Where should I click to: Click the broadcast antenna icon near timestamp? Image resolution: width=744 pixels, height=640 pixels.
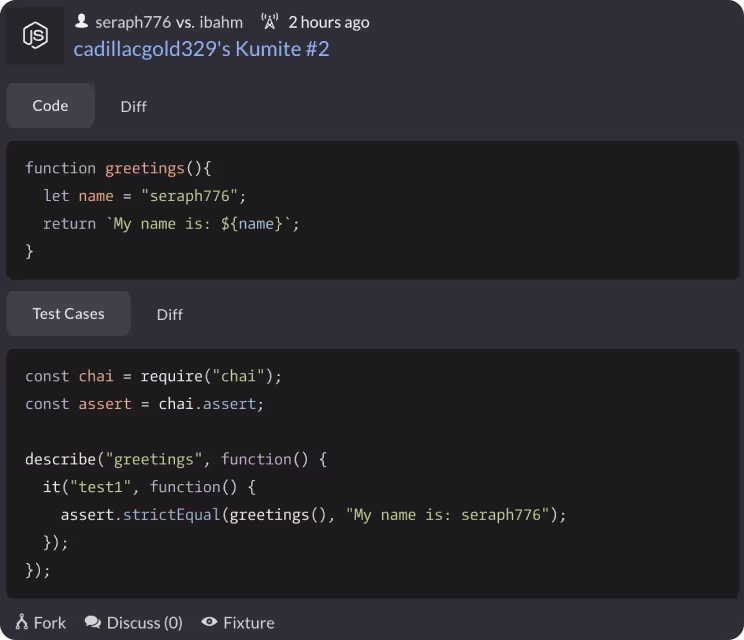[269, 21]
